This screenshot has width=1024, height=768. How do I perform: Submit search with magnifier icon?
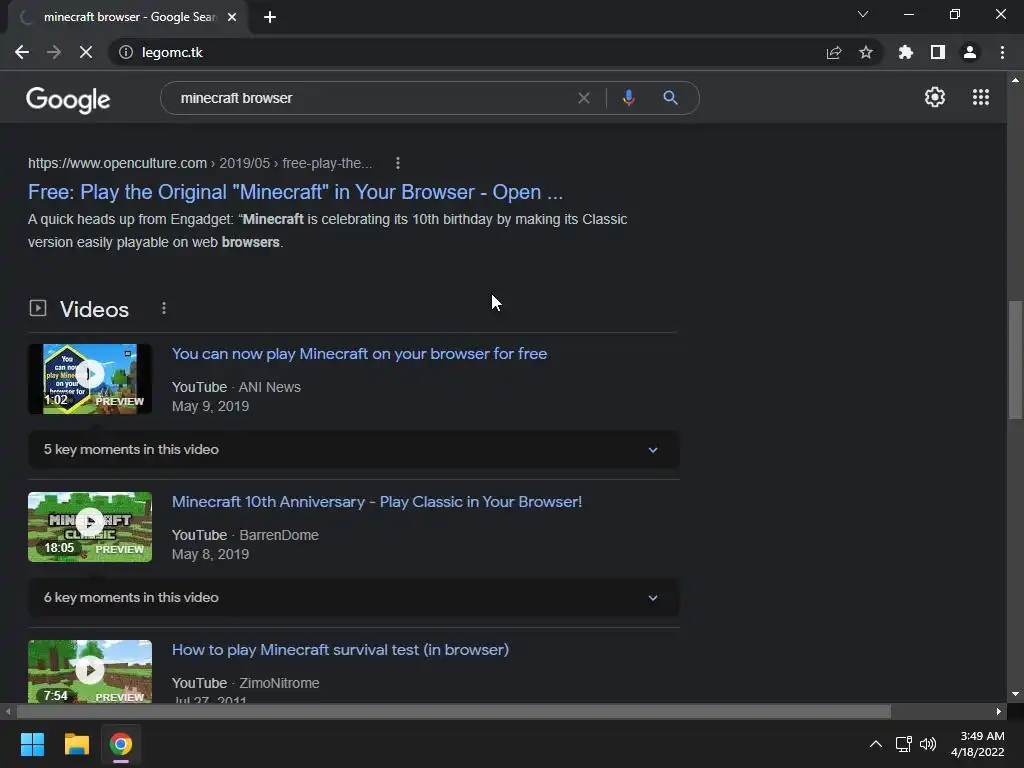(x=670, y=98)
